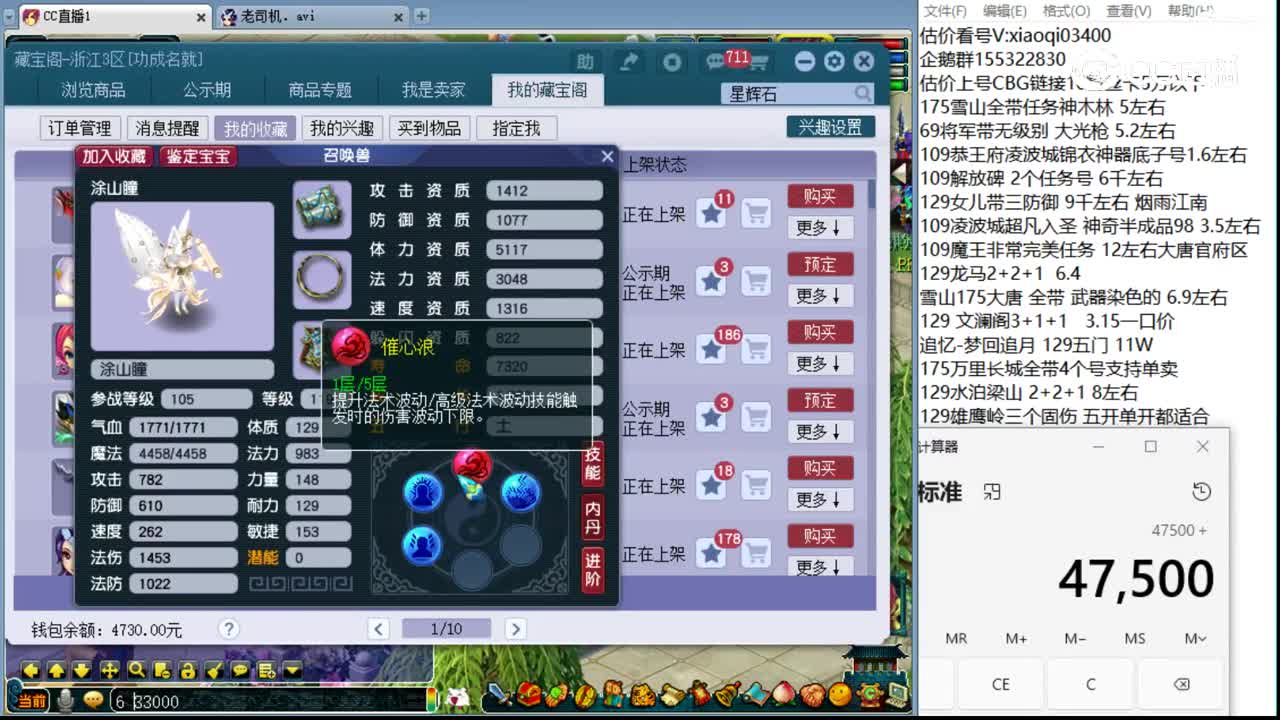
Task: Close the 召唤兽 pet detail panel
Action: (x=607, y=156)
